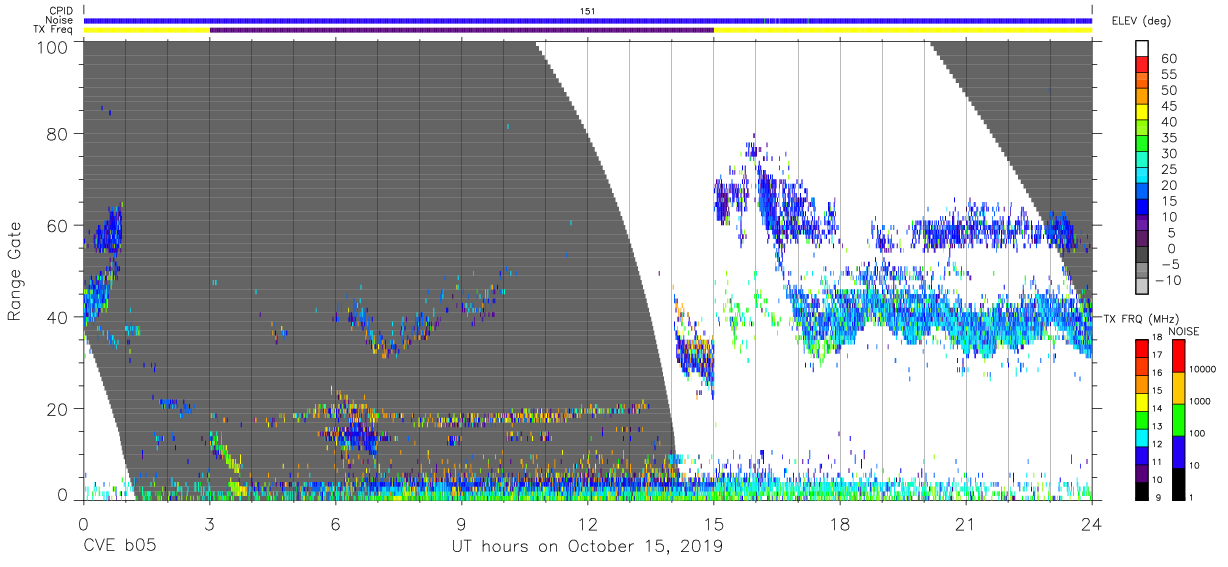Click the NOISE legend title
Screen dimensions: 1228x567
point(1184,331)
